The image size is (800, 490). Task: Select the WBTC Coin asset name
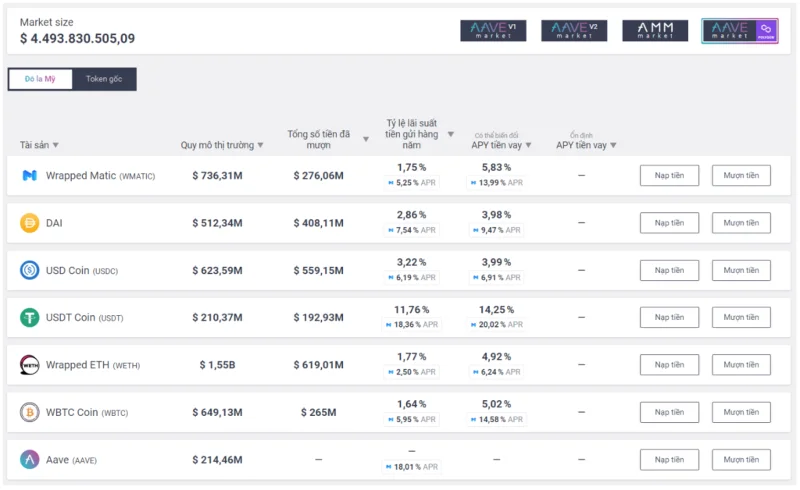click(x=87, y=412)
